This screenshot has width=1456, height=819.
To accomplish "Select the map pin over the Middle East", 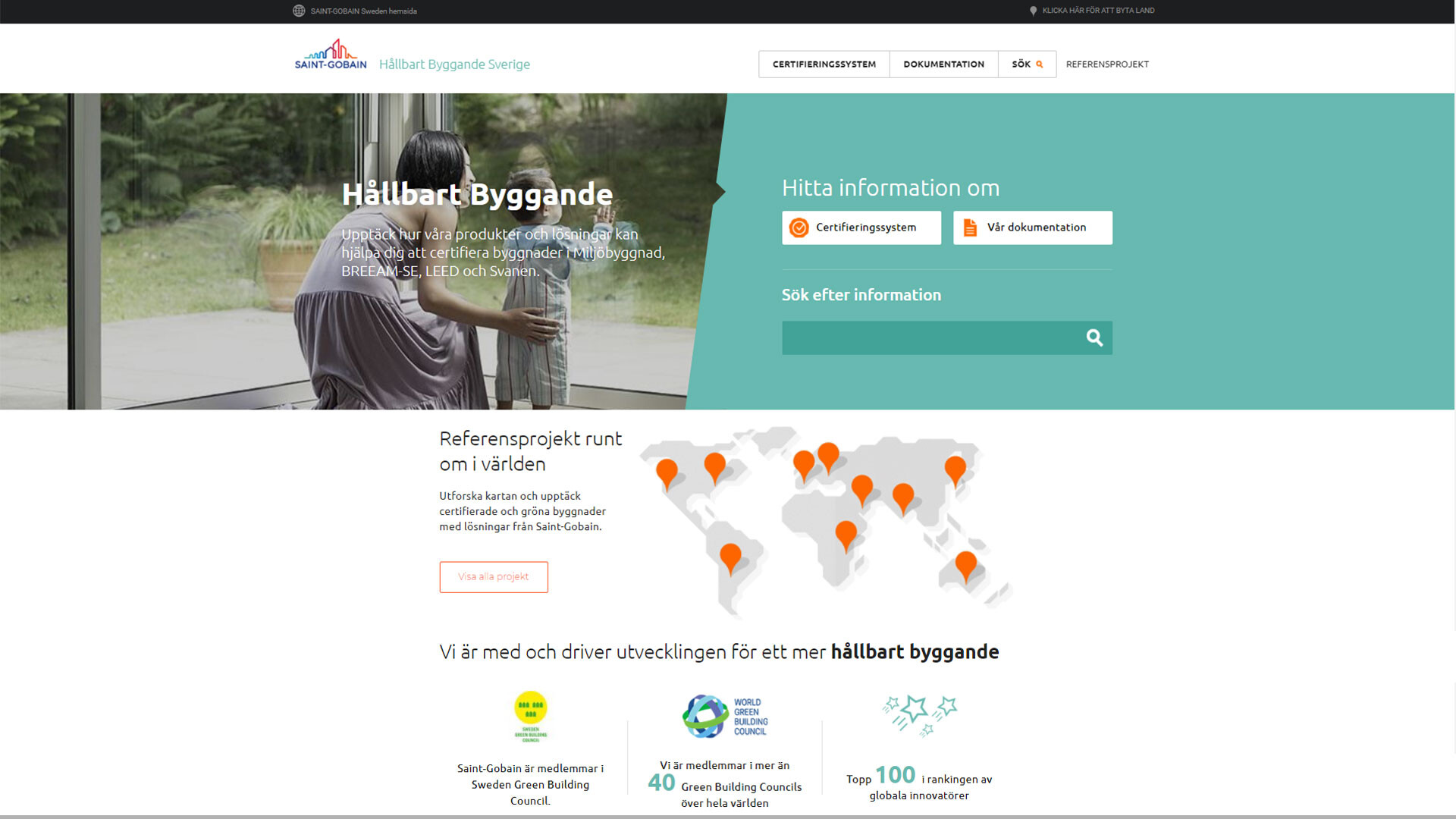I will pos(862,490).
